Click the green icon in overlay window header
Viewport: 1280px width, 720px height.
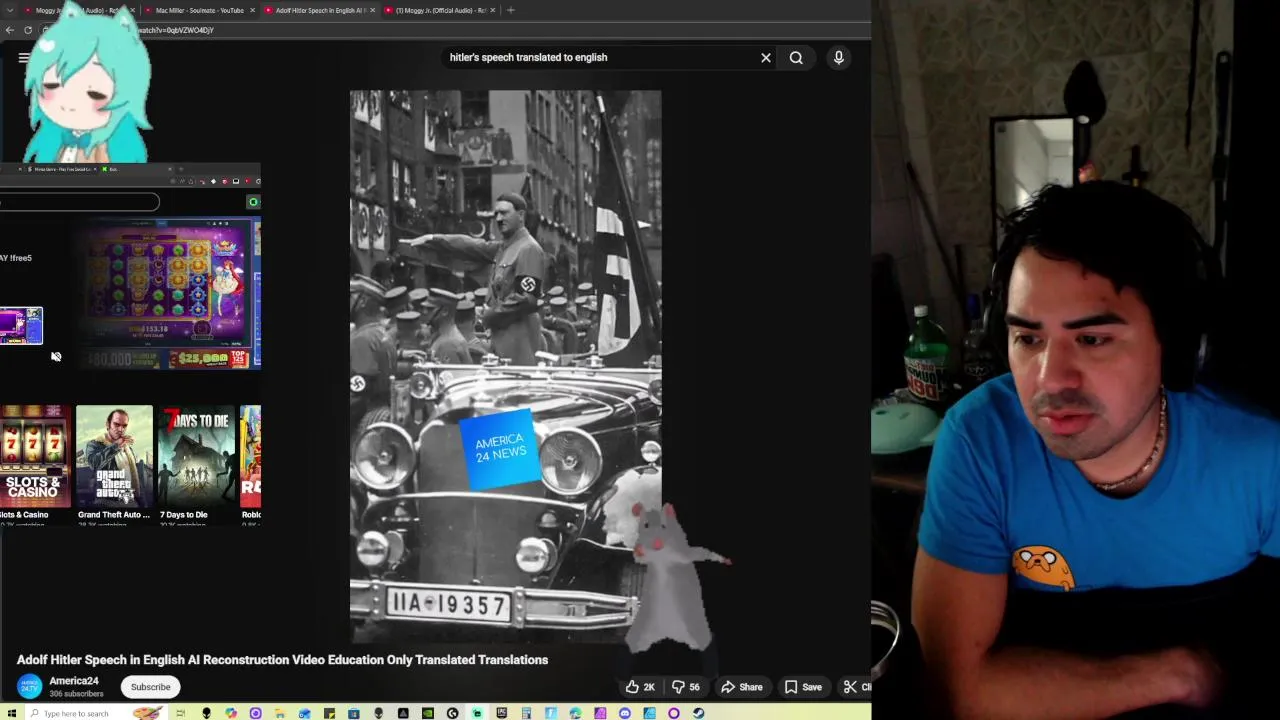point(253,202)
